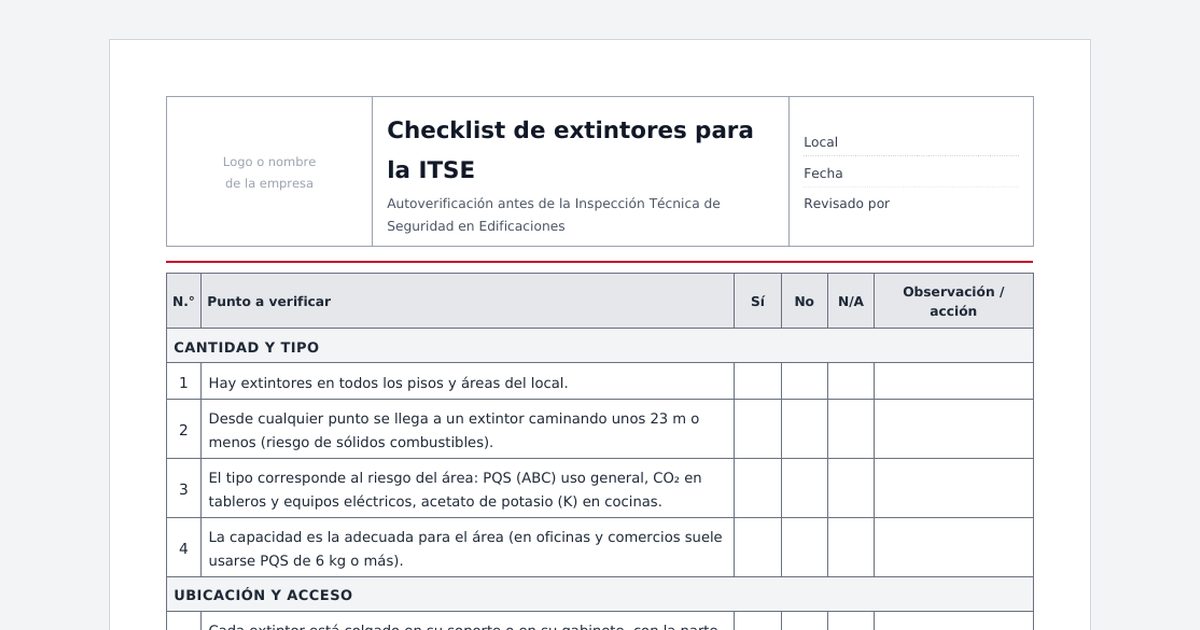The width and height of the screenshot is (1200, 630).
Task: Click row number 1 cell
Action: click(184, 382)
